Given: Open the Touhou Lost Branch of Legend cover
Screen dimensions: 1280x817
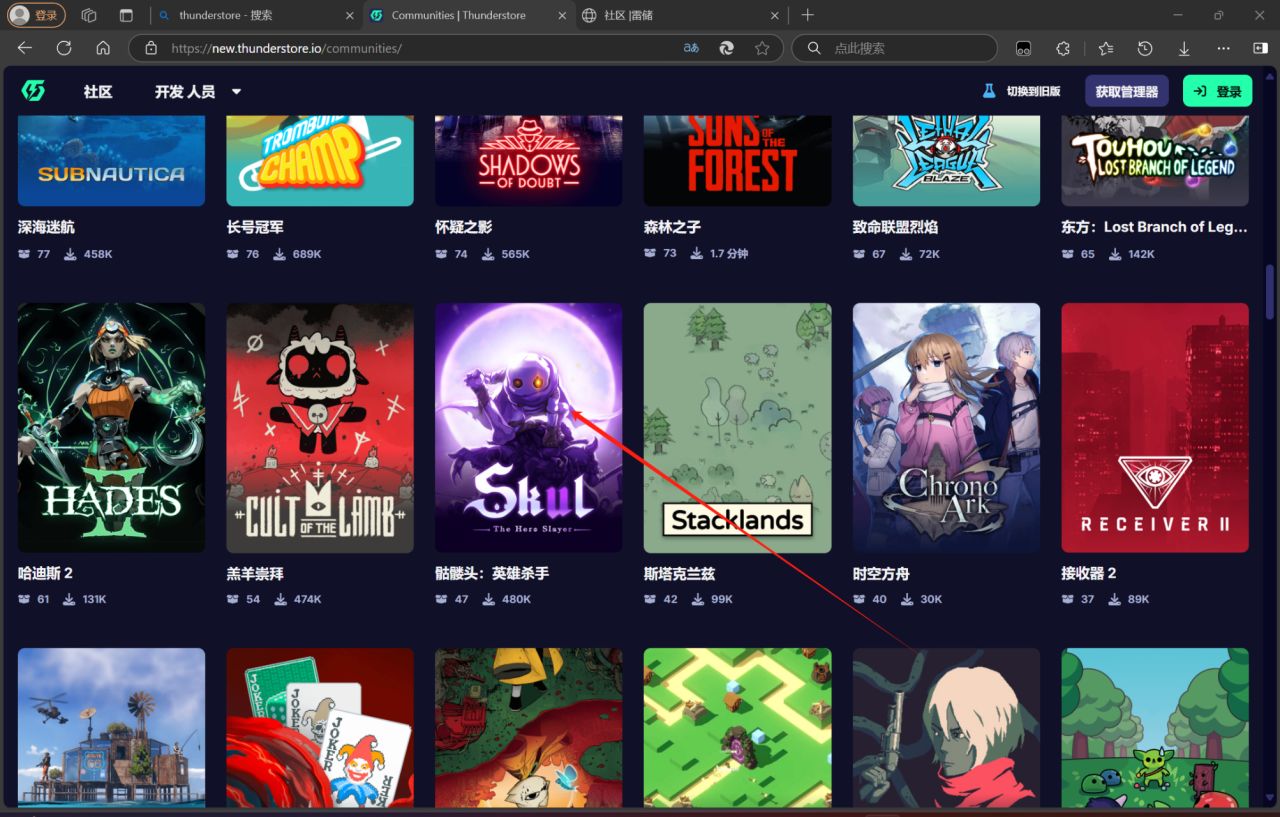Looking at the screenshot, I should click(1155, 161).
